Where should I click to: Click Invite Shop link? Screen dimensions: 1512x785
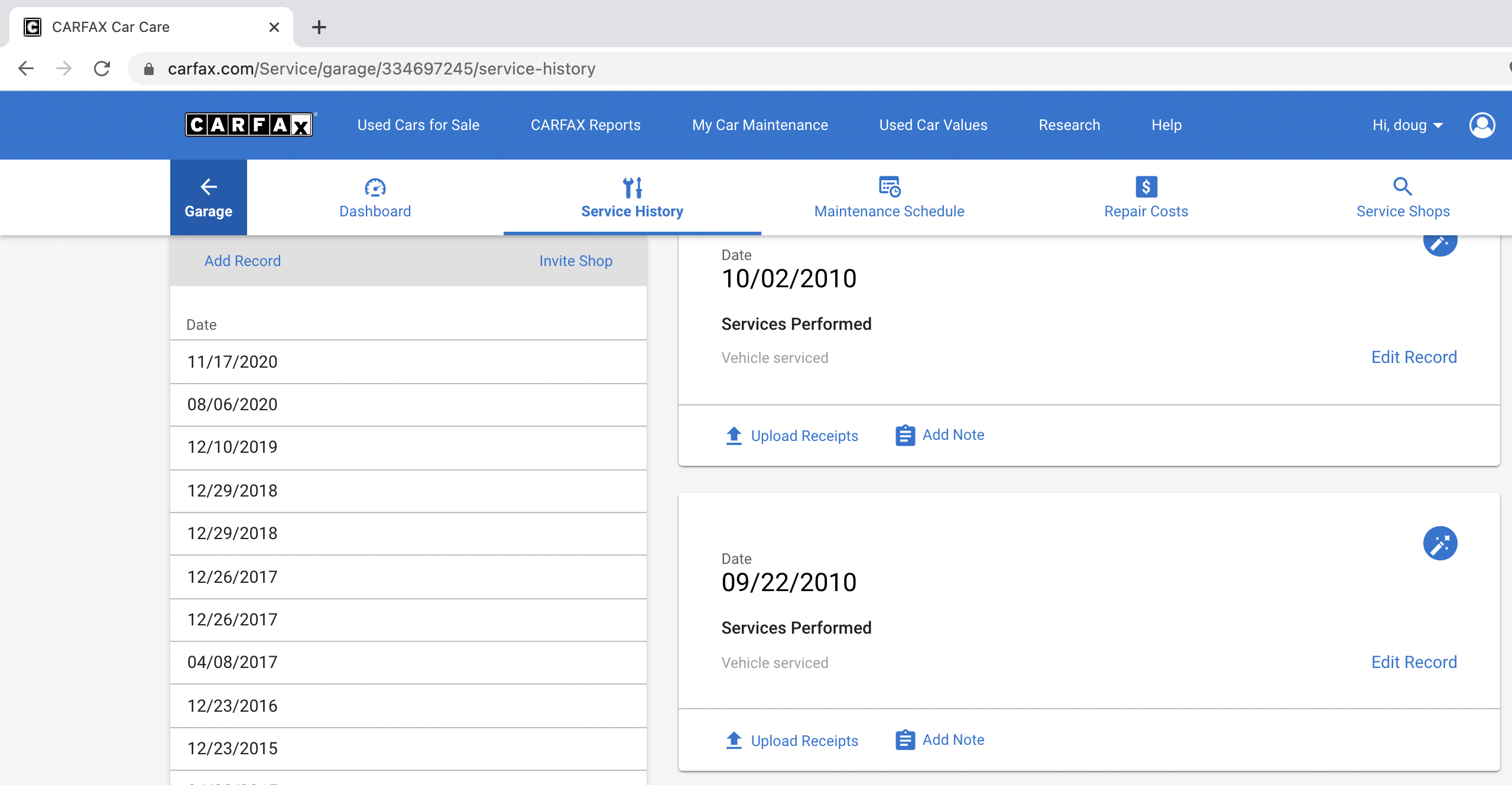point(576,261)
